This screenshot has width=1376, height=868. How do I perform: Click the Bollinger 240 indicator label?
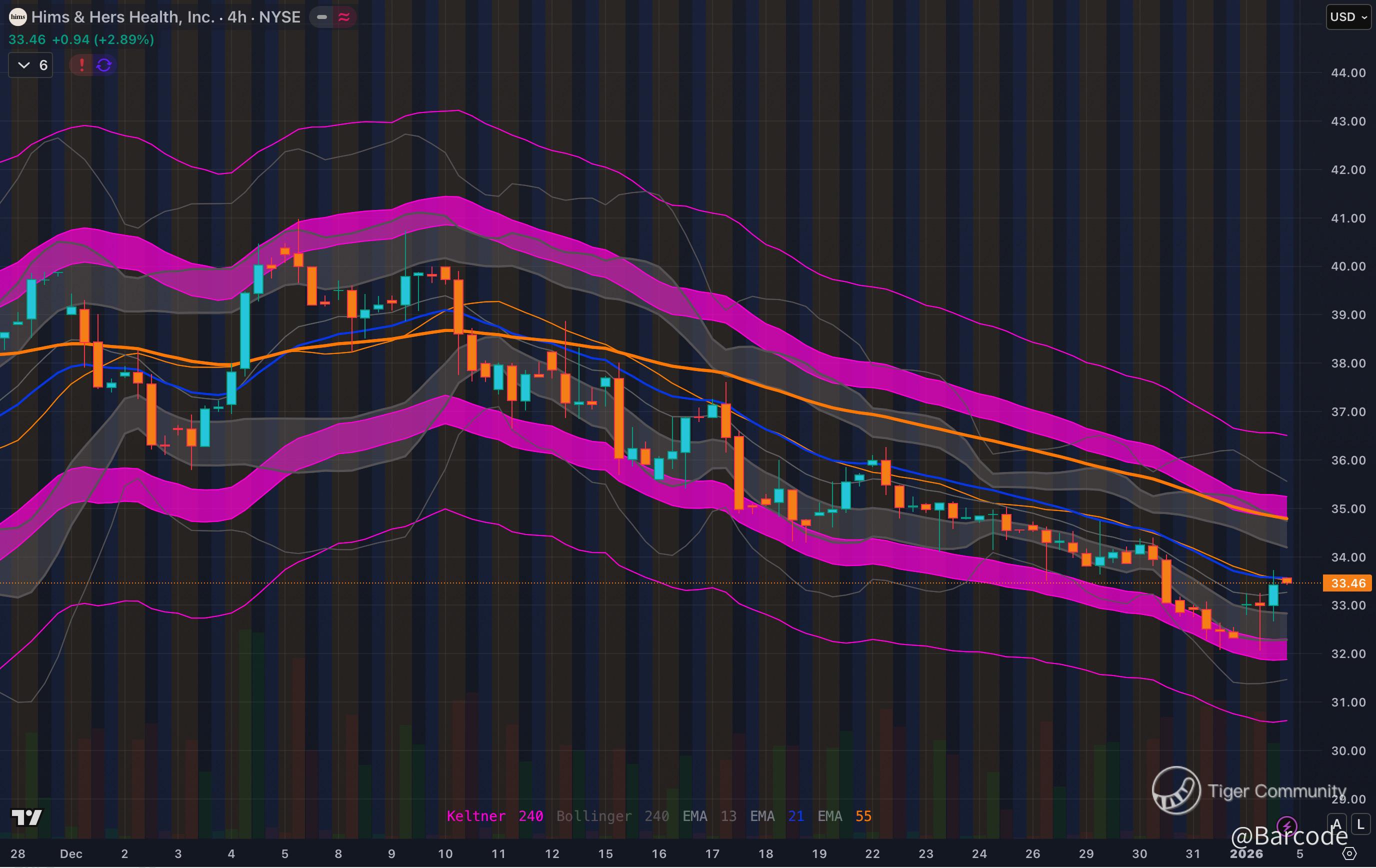click(612, 816)
